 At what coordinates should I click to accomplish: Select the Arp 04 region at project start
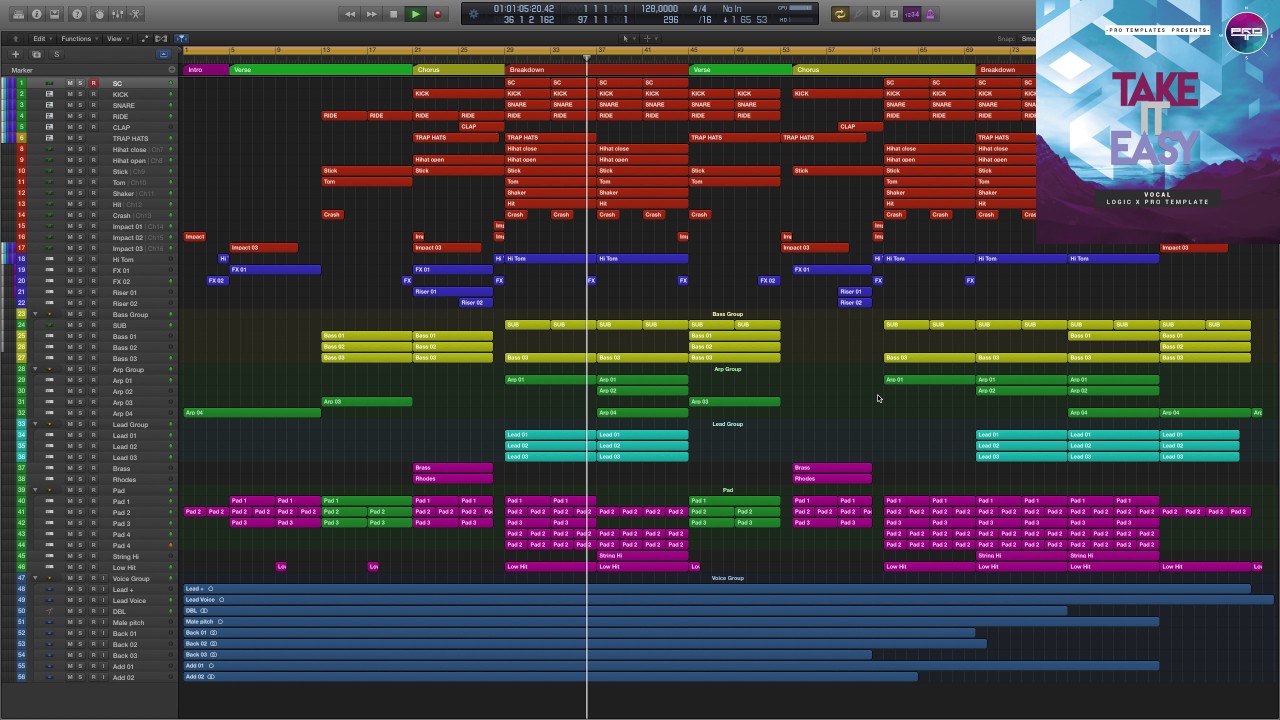[x=252, y=413]
